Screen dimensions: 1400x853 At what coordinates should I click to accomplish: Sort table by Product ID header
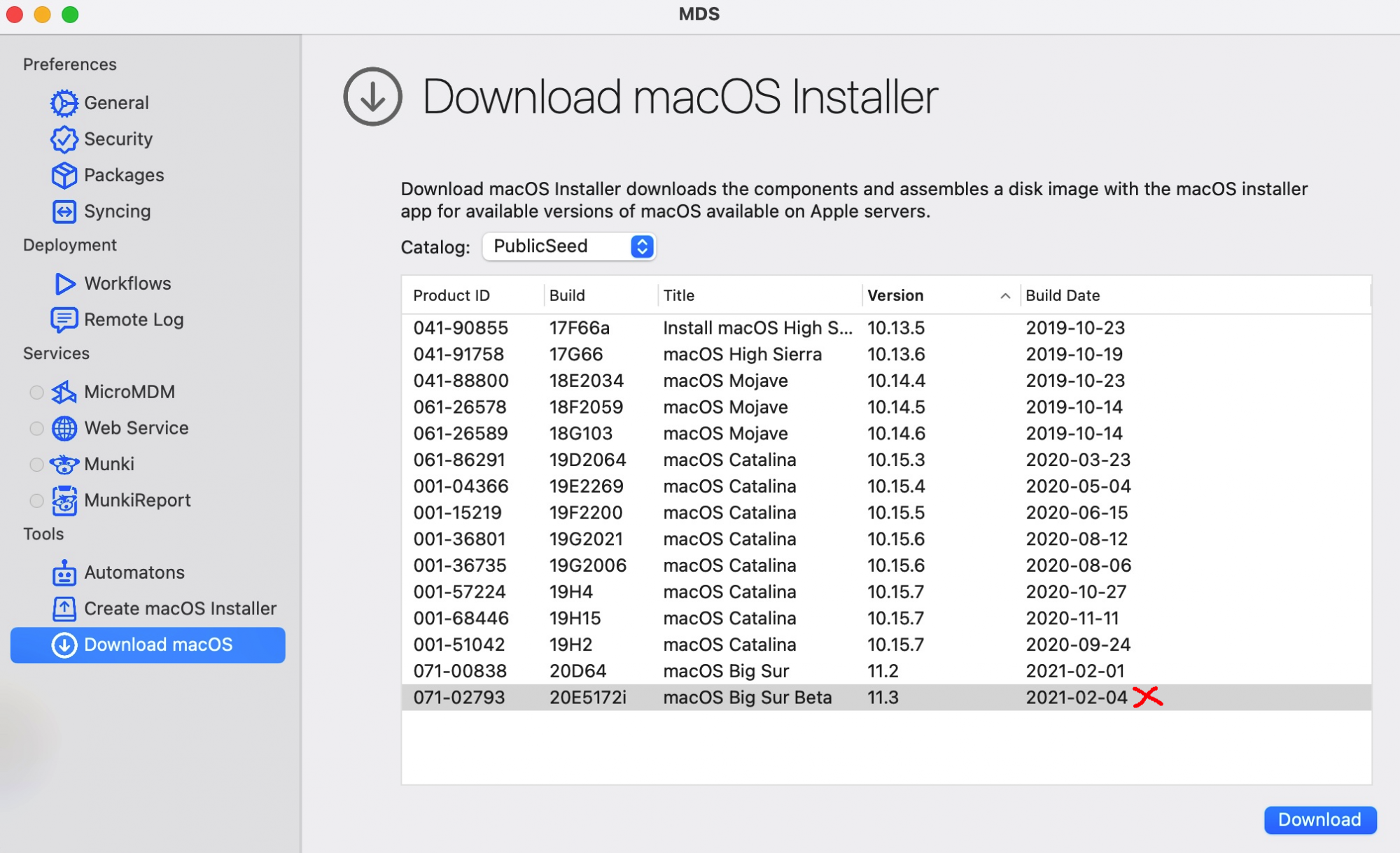click(451, 296)
